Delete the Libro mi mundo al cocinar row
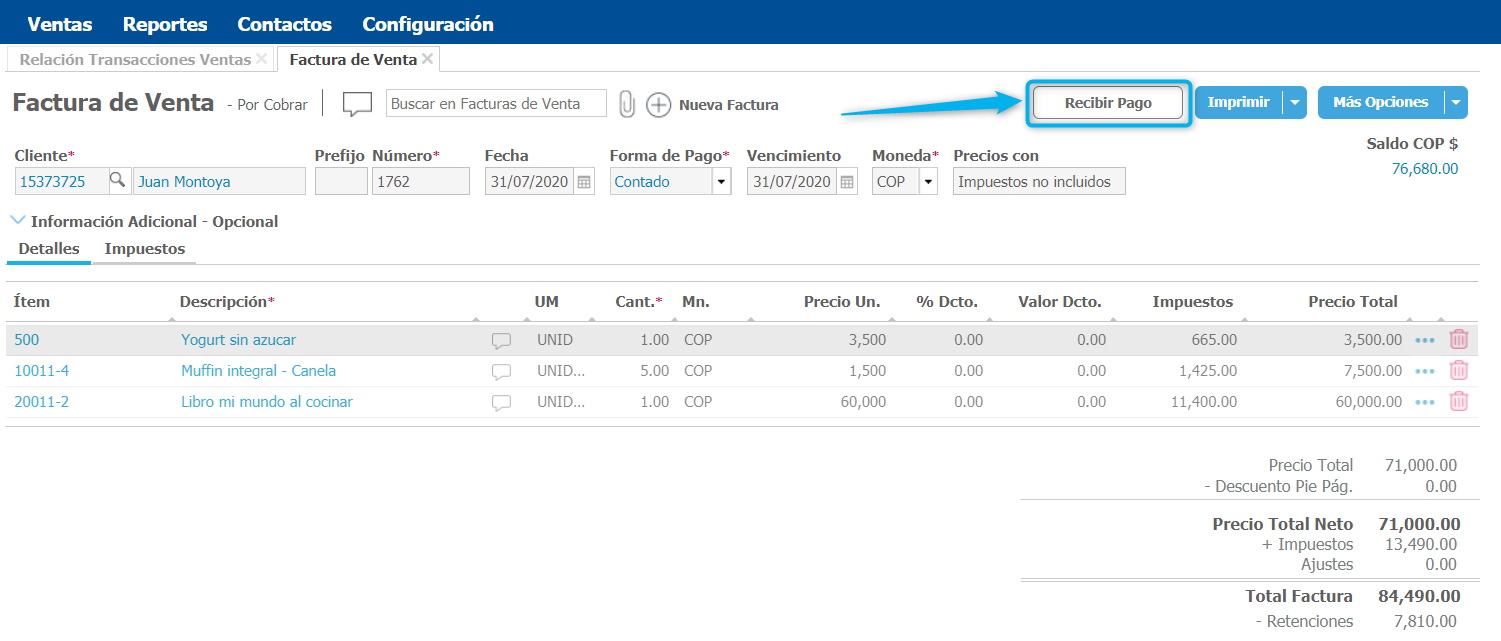This screenshot has width=1501, height=641. pyautogui.click(x=1459, y=402)
